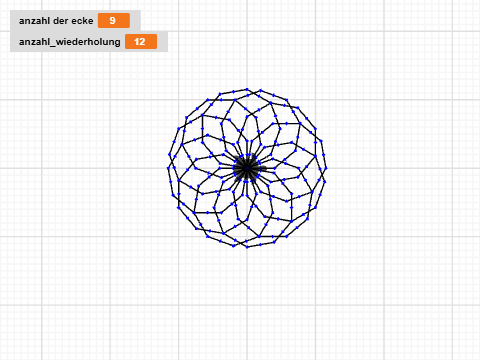Click the grey padding left of "anzahl der ecke"

tap(14, 21)
